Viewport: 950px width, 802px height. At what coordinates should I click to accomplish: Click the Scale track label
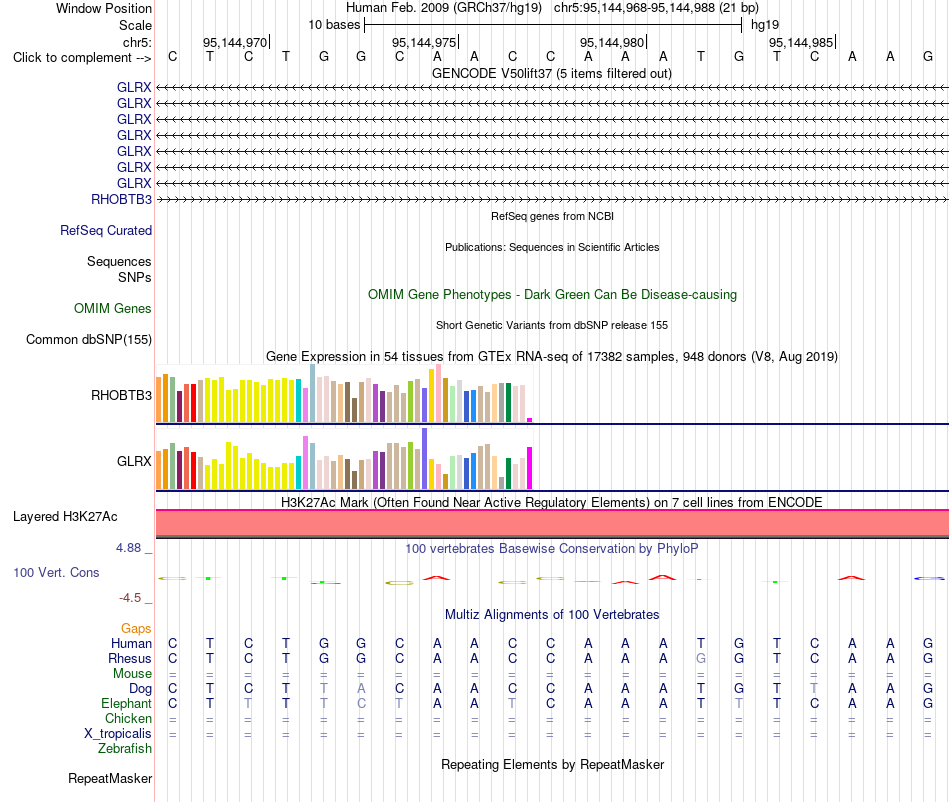[x=135, y=25]
